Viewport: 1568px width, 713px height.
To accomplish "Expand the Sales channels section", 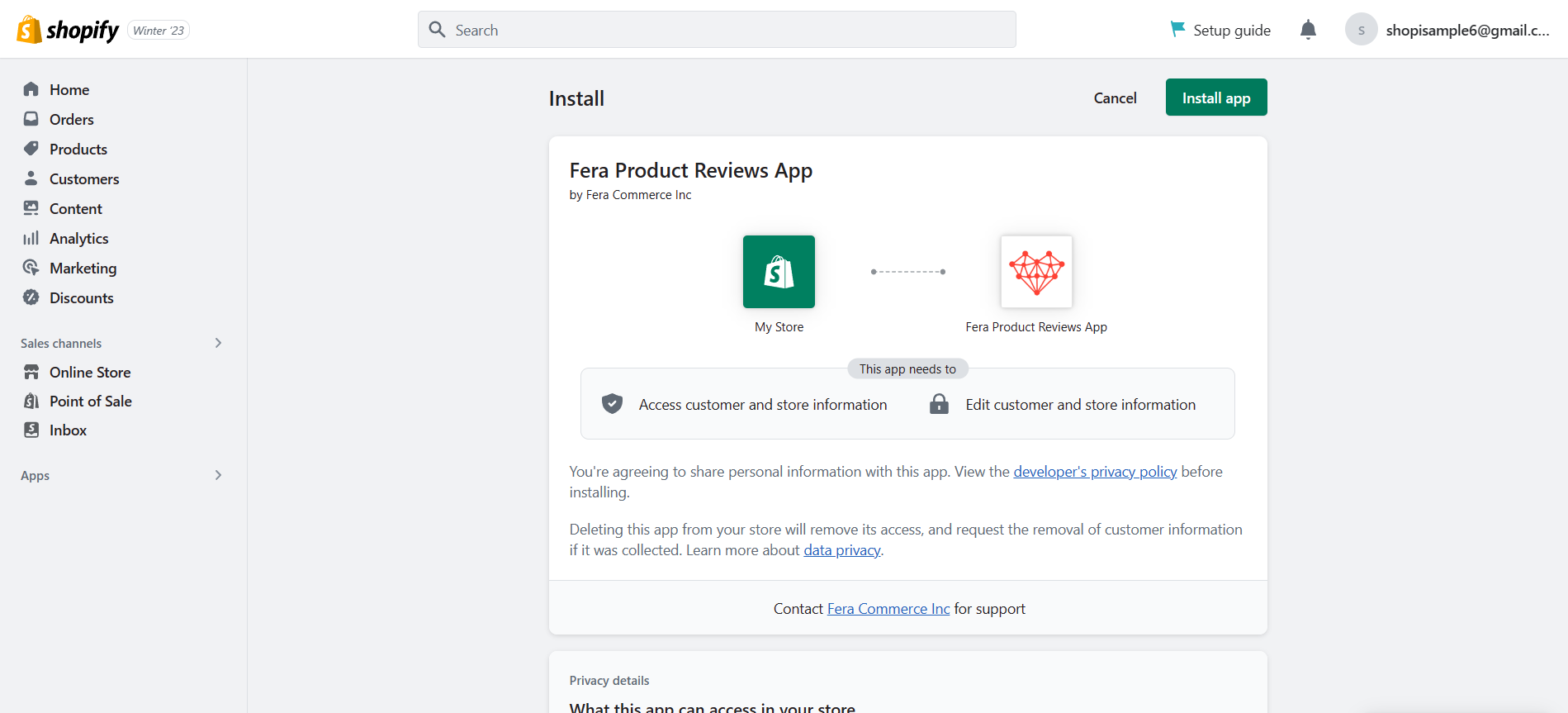I will tap(218, 343).
